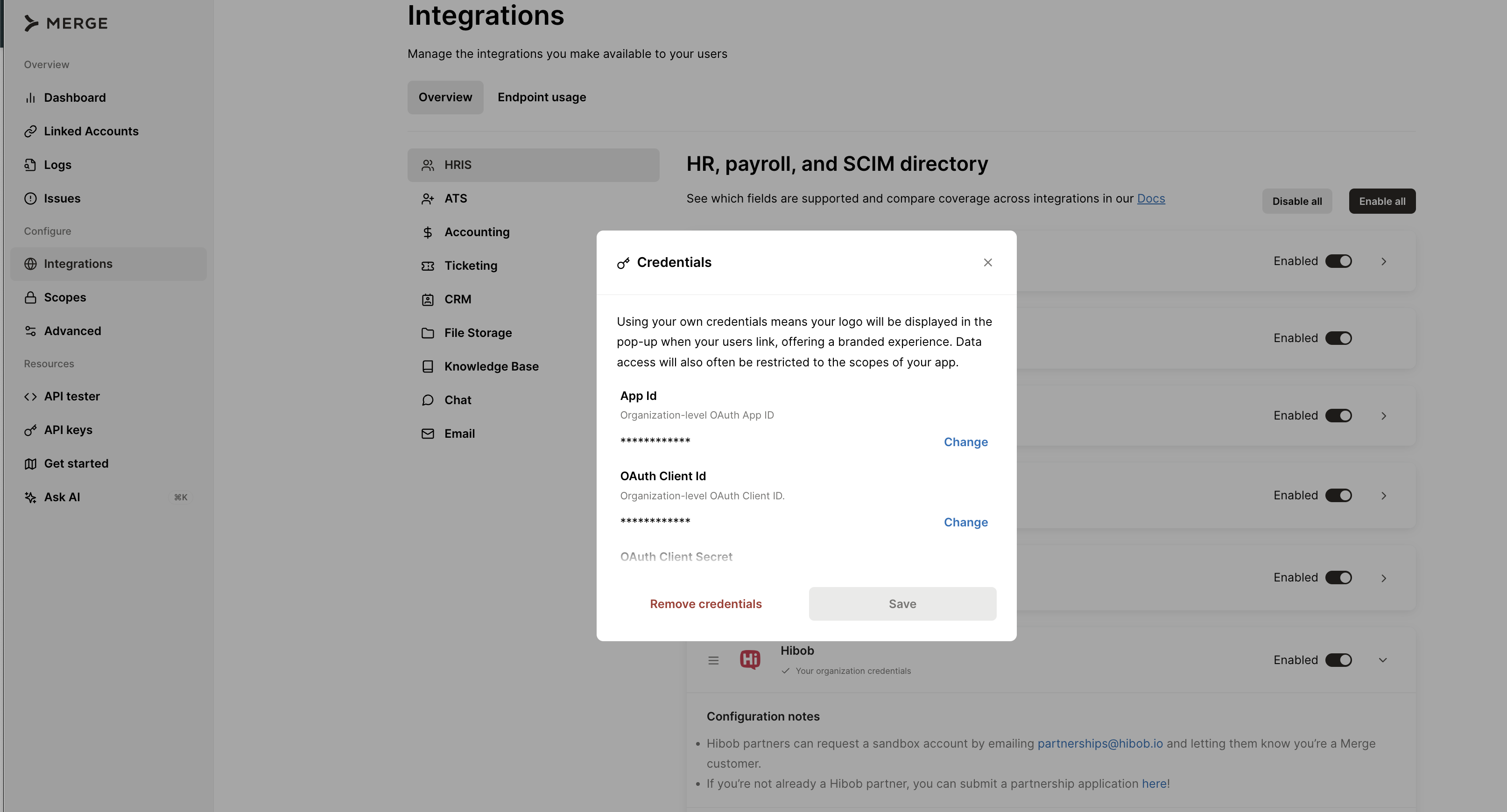Select the ATS category person-plus icon
Image resolution: width=1507 pixels, height=812 pixels.
[428, 199]
